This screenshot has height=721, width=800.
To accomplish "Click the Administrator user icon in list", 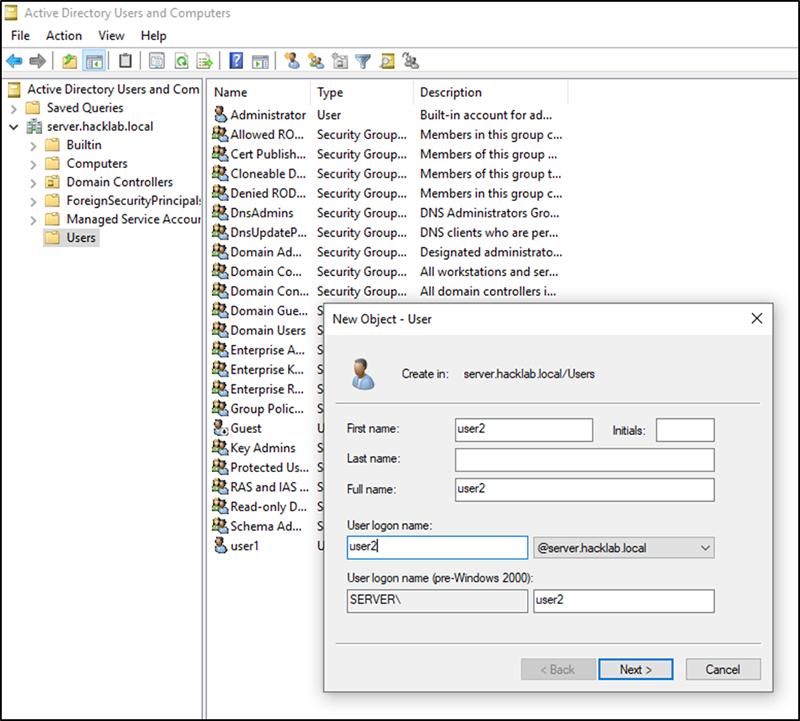I will (220, 114).
